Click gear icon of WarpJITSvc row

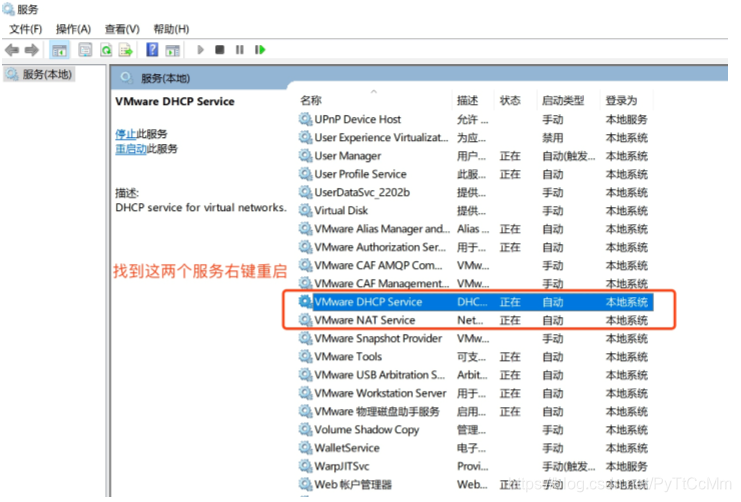tap(305, 466)
